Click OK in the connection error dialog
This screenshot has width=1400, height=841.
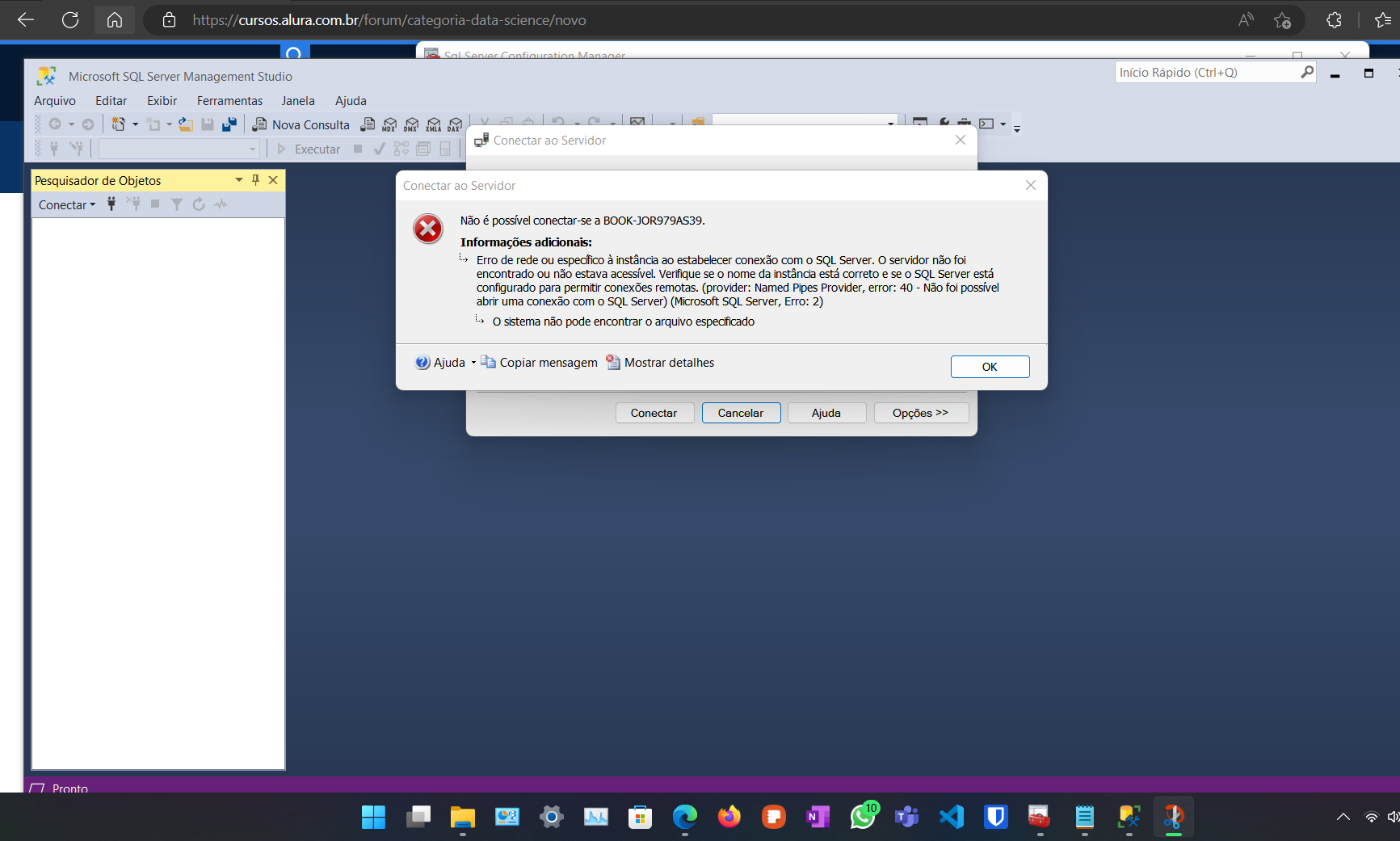(x=990, y=367)
